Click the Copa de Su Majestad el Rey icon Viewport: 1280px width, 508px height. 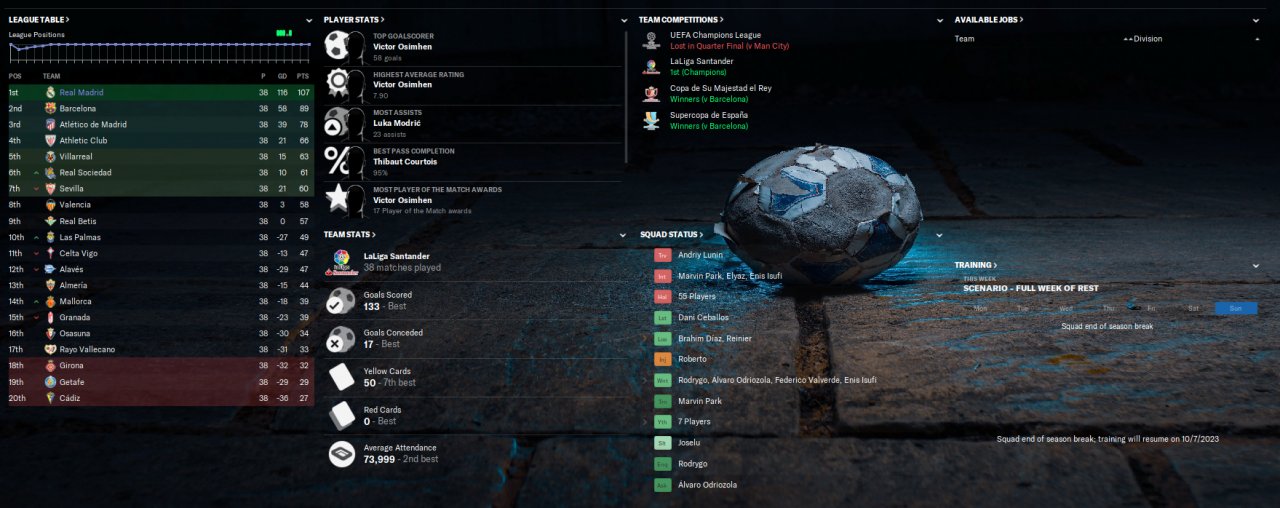(x=651, y=94)
